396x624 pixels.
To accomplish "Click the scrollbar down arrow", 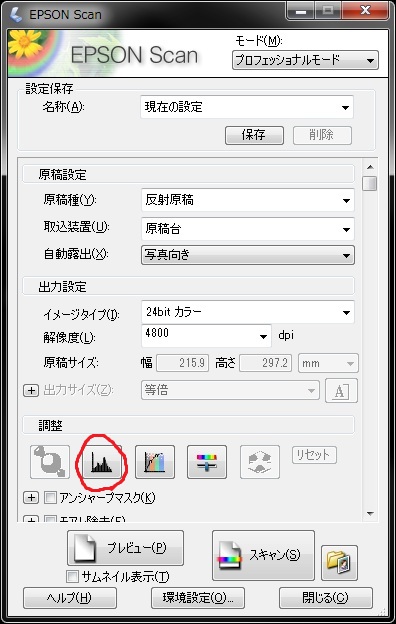I will pyautogui.click(x=370, y=514).
